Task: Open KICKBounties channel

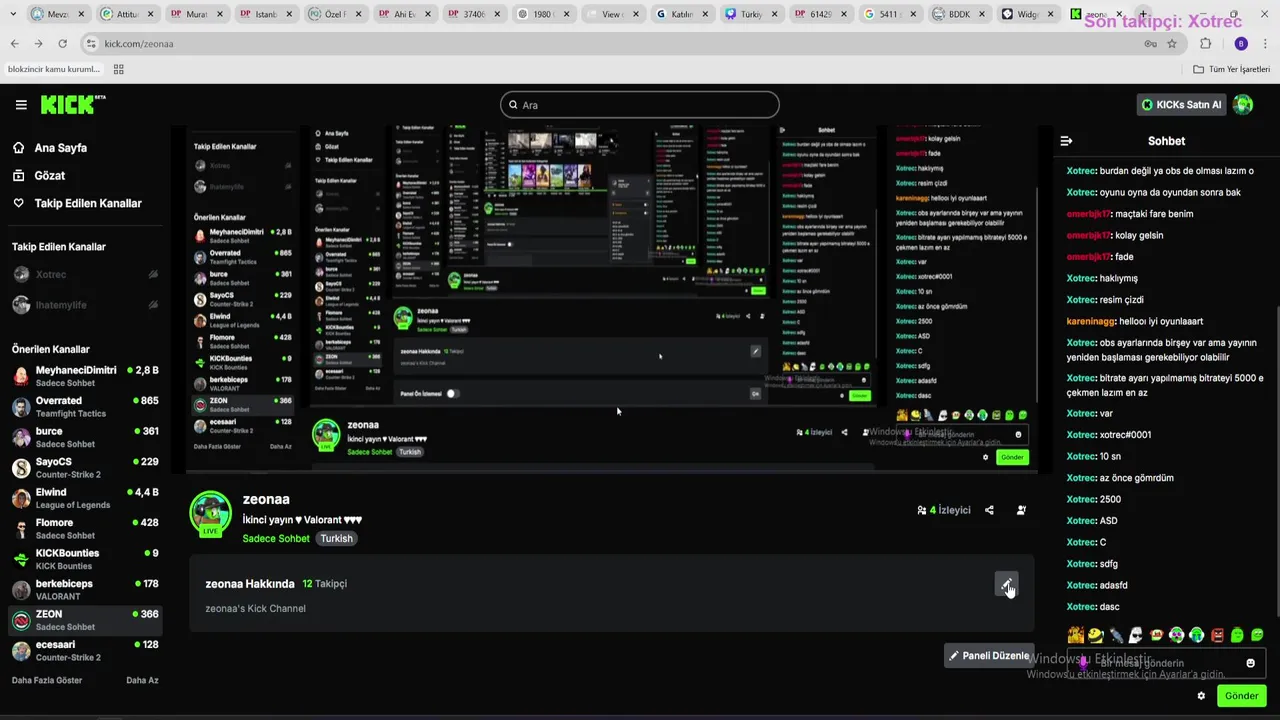Action: (85, 559)
